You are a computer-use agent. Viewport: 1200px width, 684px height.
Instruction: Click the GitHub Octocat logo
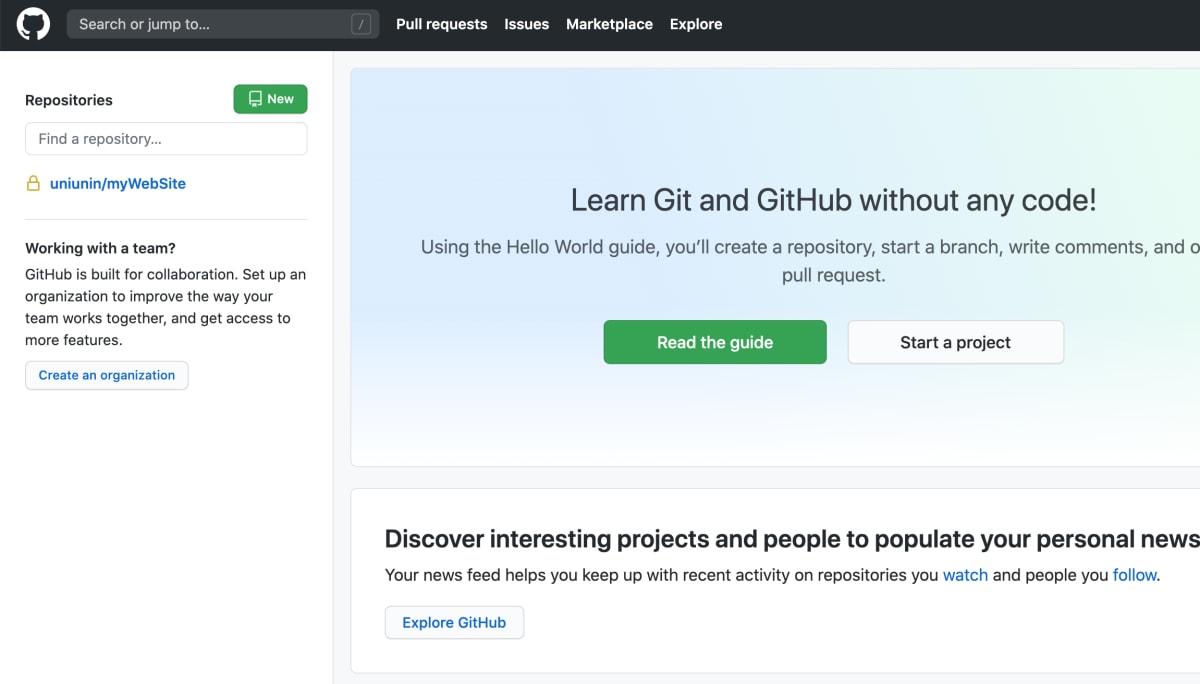coord(33,24)
